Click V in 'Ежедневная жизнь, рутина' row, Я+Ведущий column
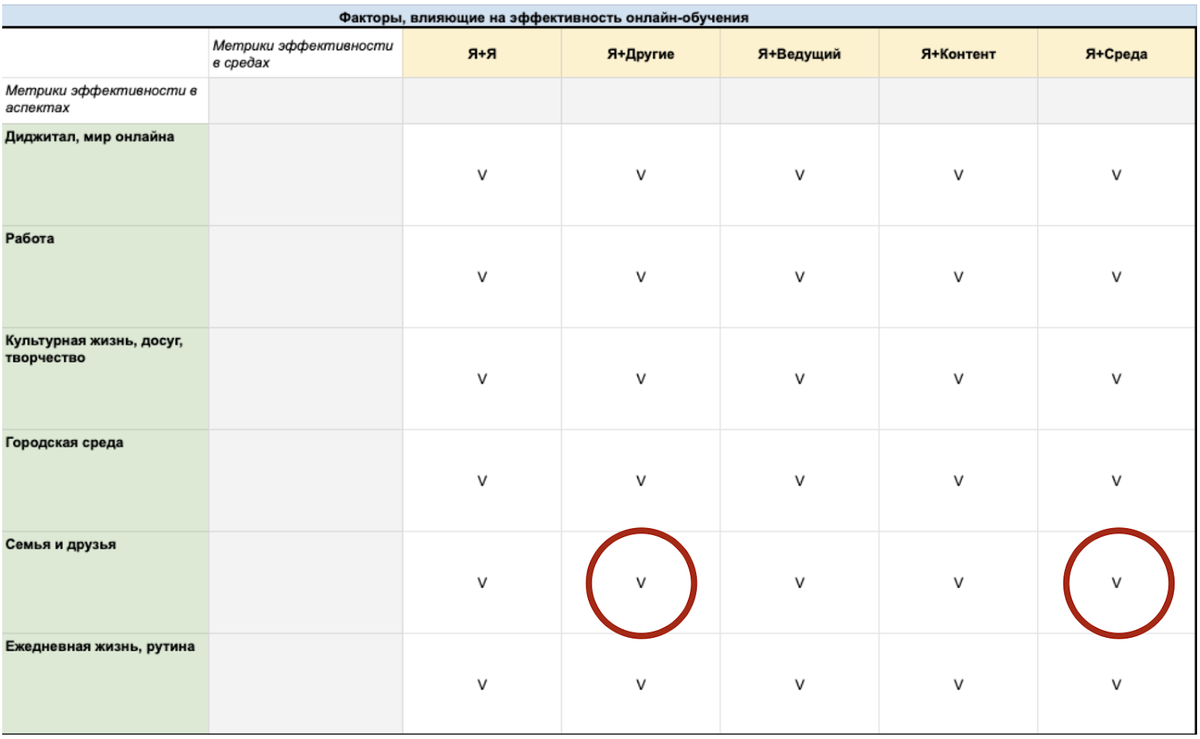This screenshot has width=1200, height=739. point(799,685)
